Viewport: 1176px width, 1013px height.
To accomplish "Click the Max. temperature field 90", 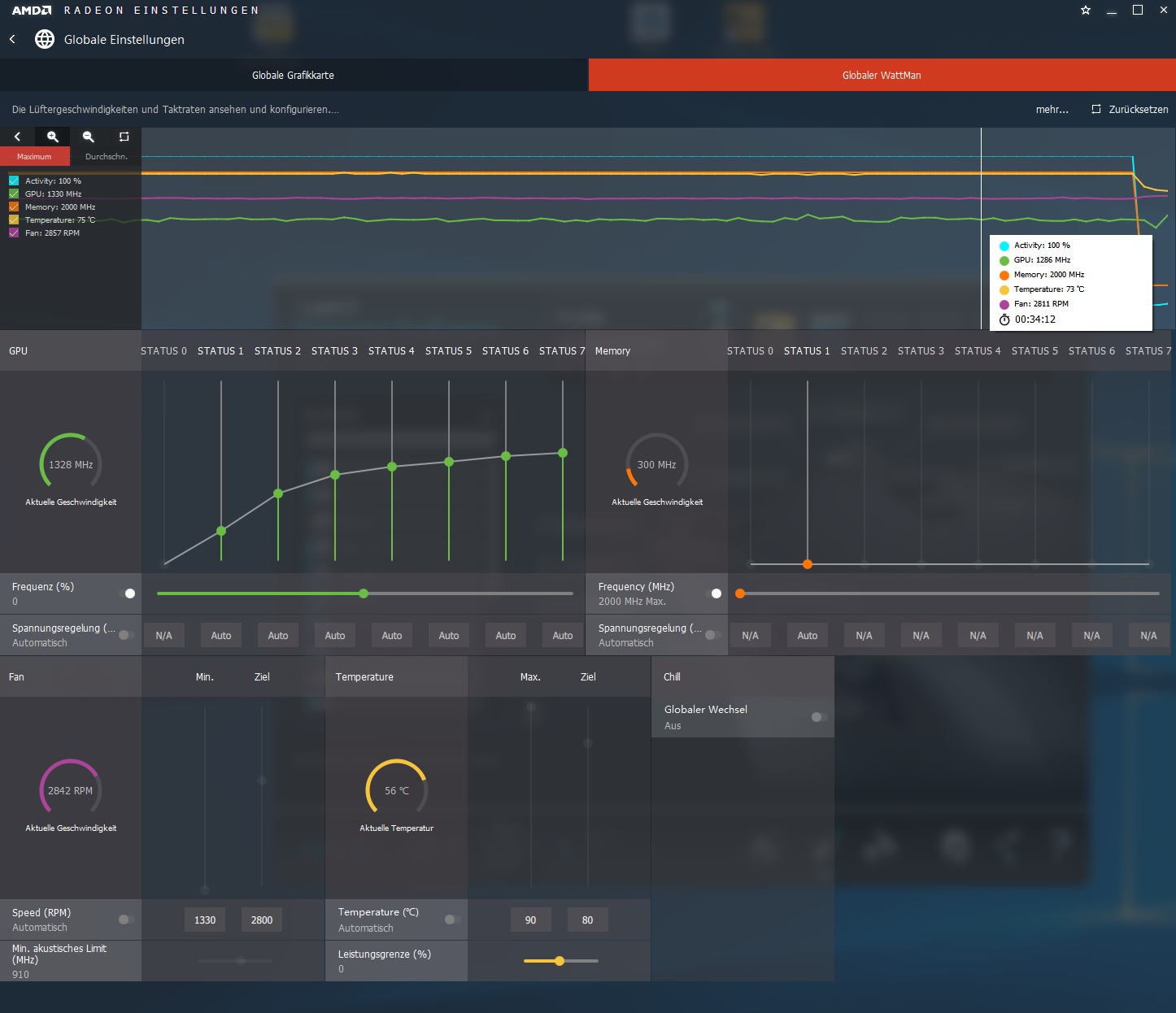I will [530, 920].
